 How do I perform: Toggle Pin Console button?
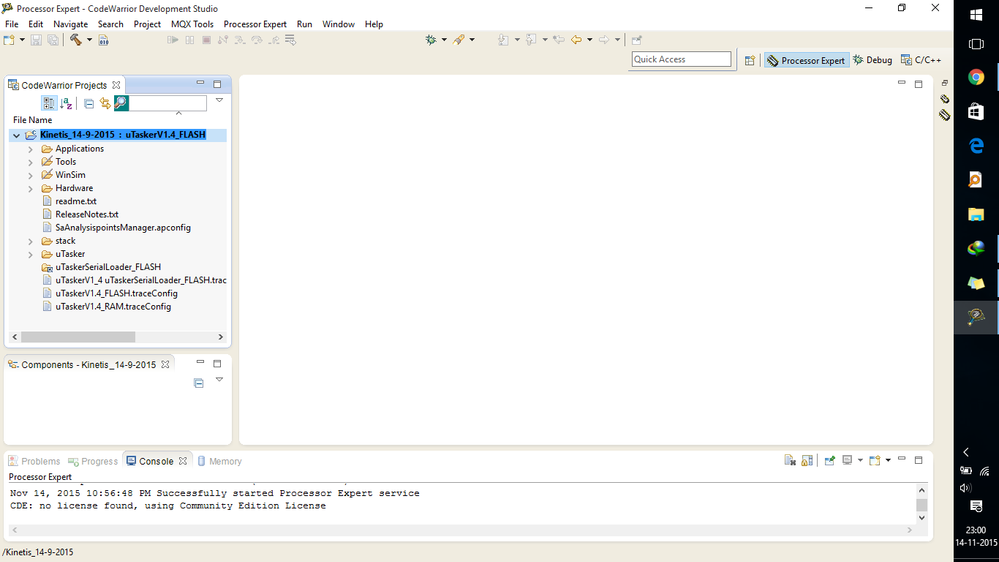[830, 460]
